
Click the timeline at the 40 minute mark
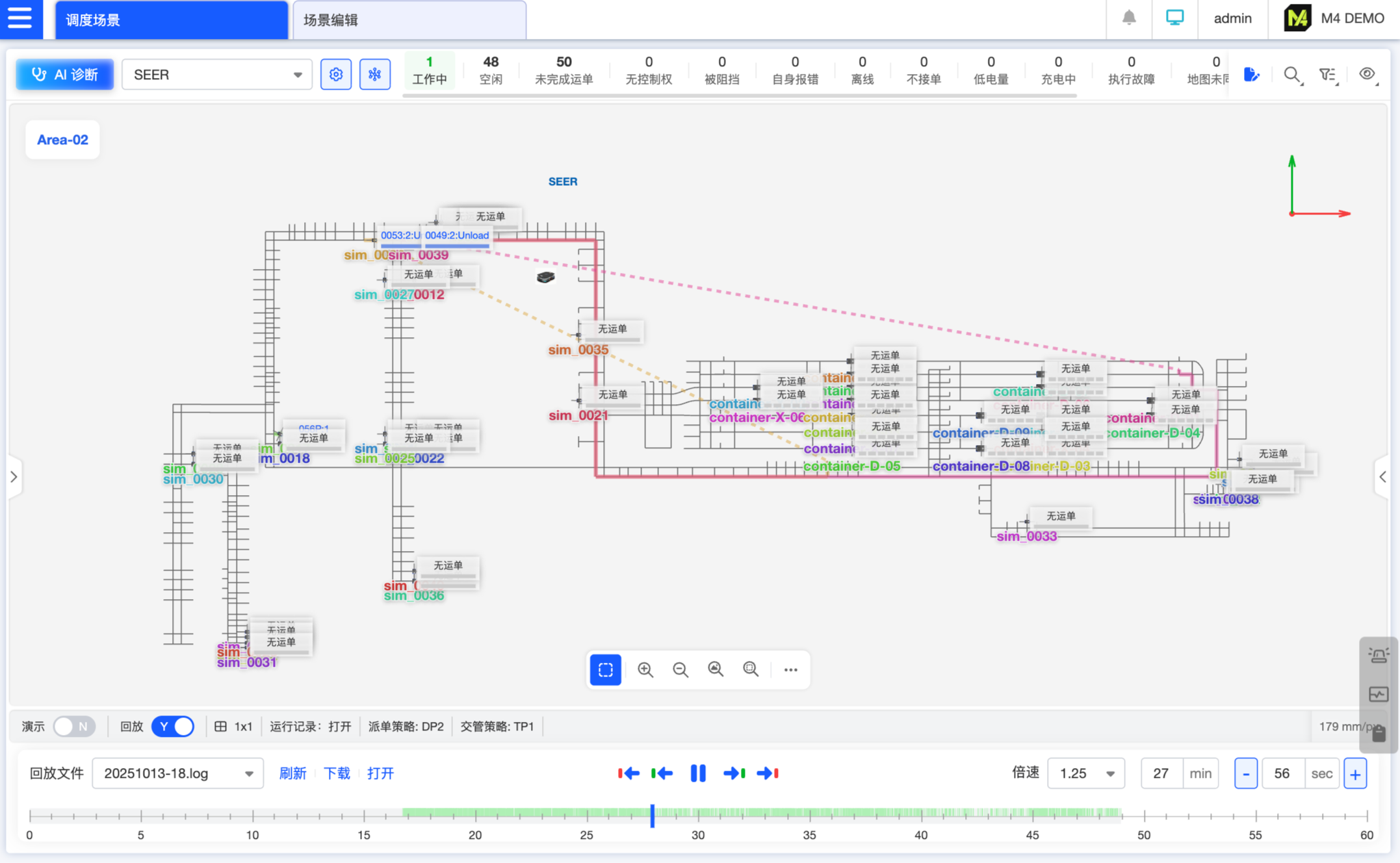tap(921, 814)
